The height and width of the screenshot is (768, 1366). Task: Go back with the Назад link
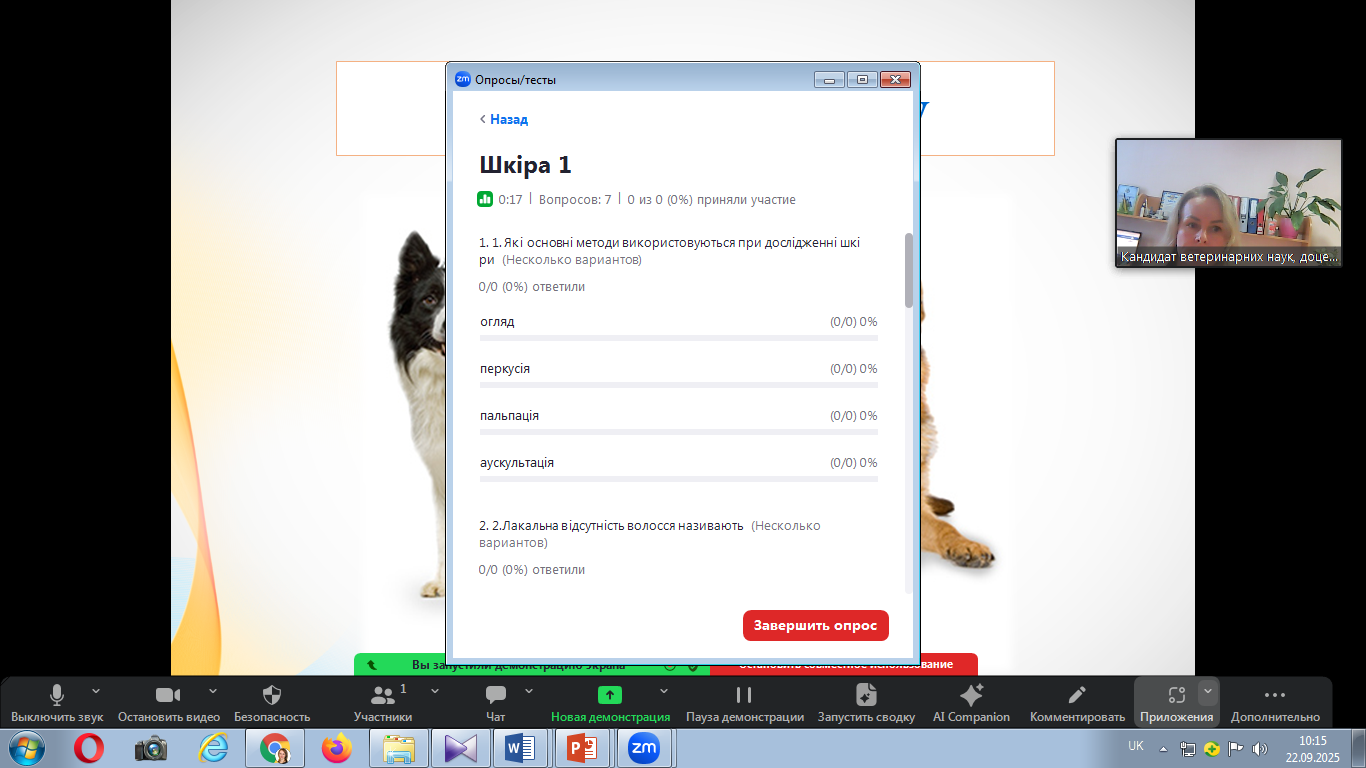(504, 119)
